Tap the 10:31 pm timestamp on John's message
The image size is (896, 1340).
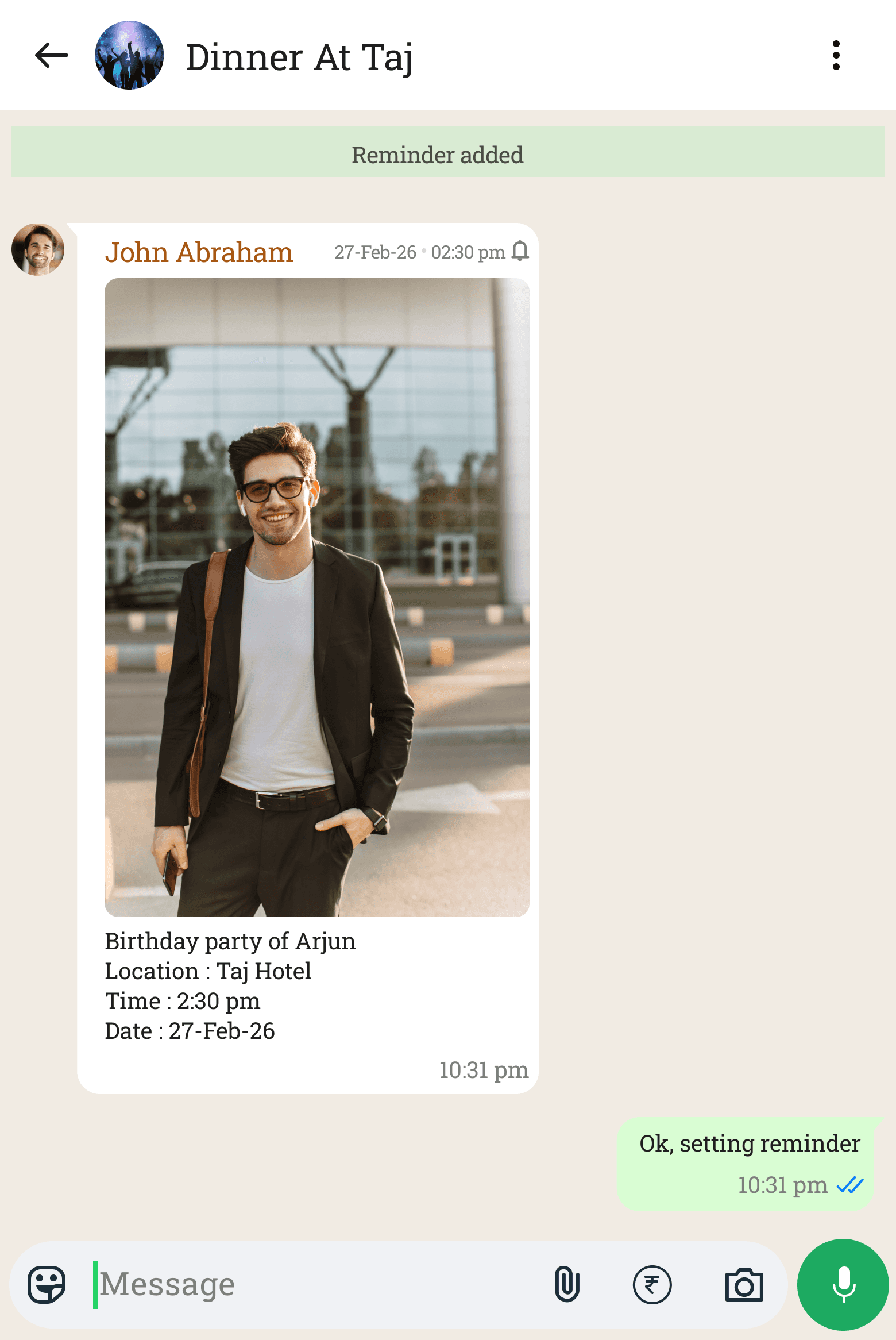(484, 1070)
